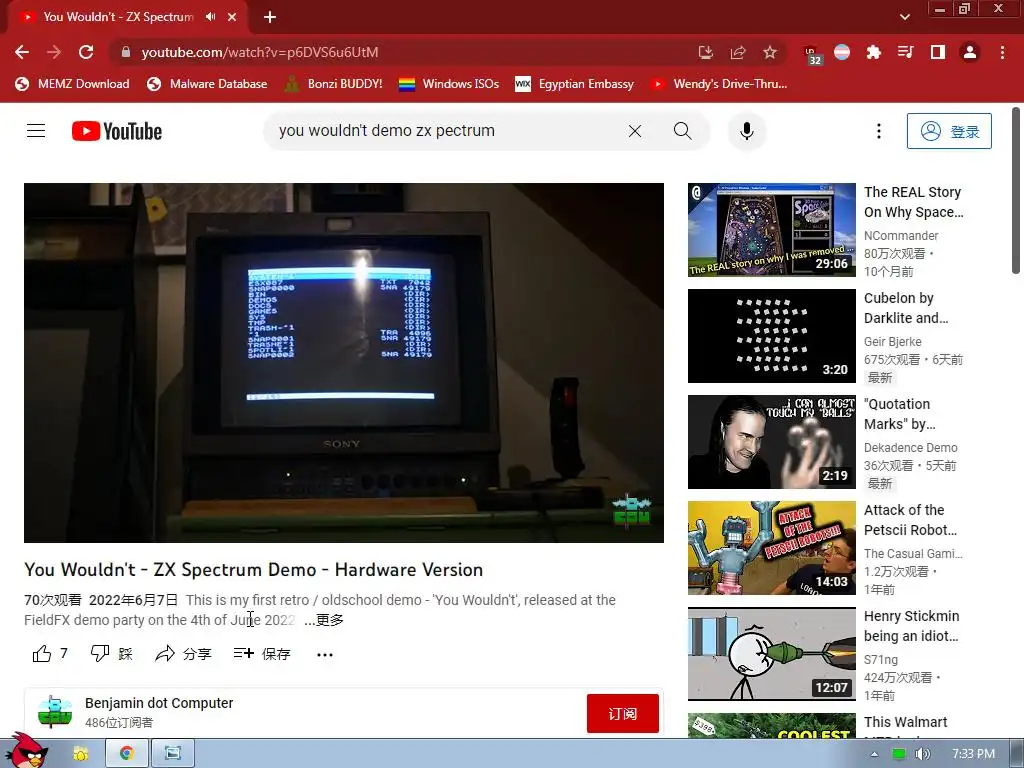Open the Wendy's Drive-Thru bookmark
The image size is (1024, 768).
click(718, 84)
